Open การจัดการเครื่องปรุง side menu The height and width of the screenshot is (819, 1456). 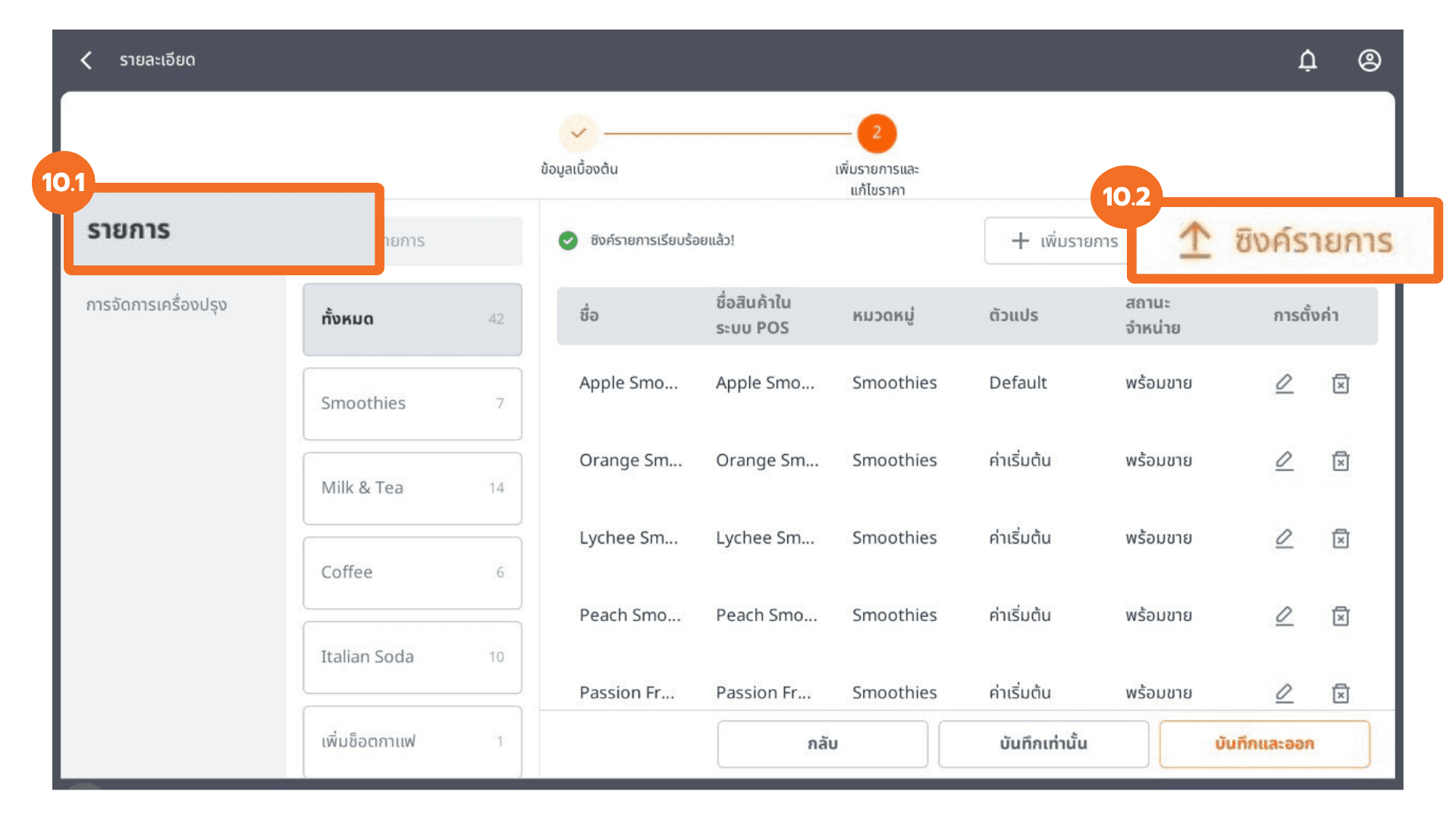156,305
